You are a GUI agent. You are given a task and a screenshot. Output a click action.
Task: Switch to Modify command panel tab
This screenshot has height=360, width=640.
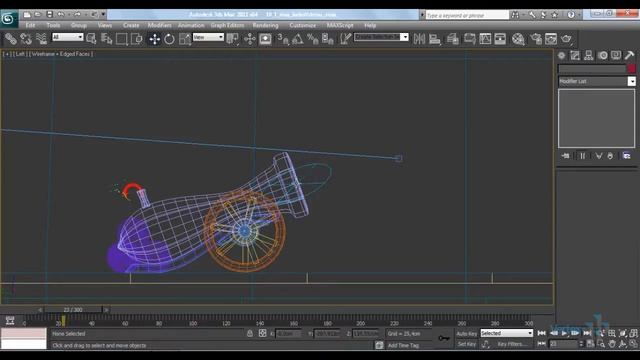(575, 56)
